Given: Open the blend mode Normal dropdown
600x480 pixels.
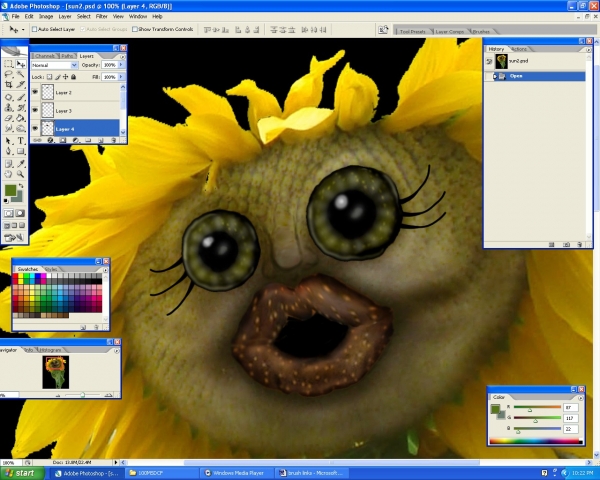Looking at the screenshot, I should 74,65.
